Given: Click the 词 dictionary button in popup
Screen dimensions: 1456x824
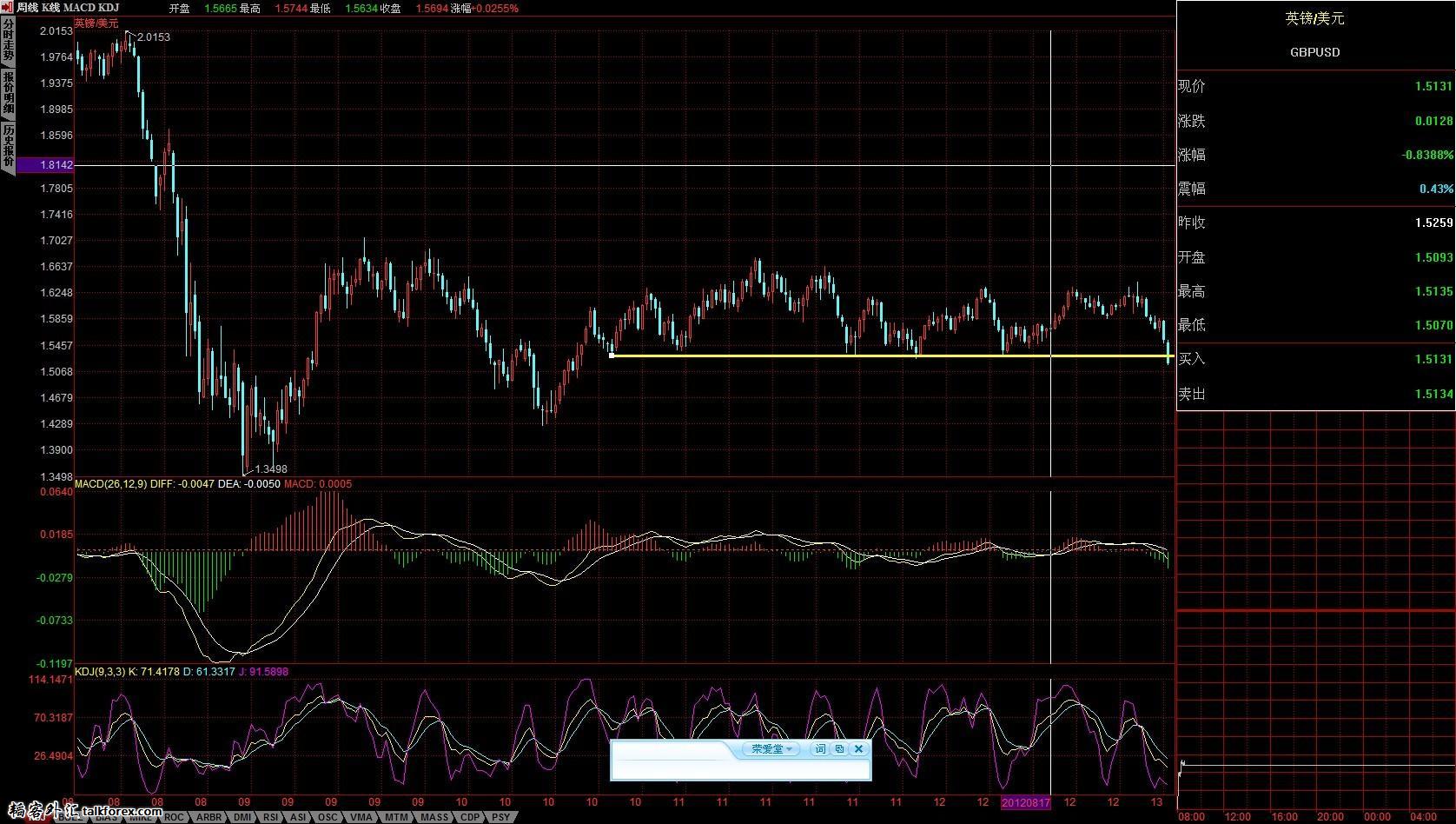Looking at the screenshot, I should [819, 748].
